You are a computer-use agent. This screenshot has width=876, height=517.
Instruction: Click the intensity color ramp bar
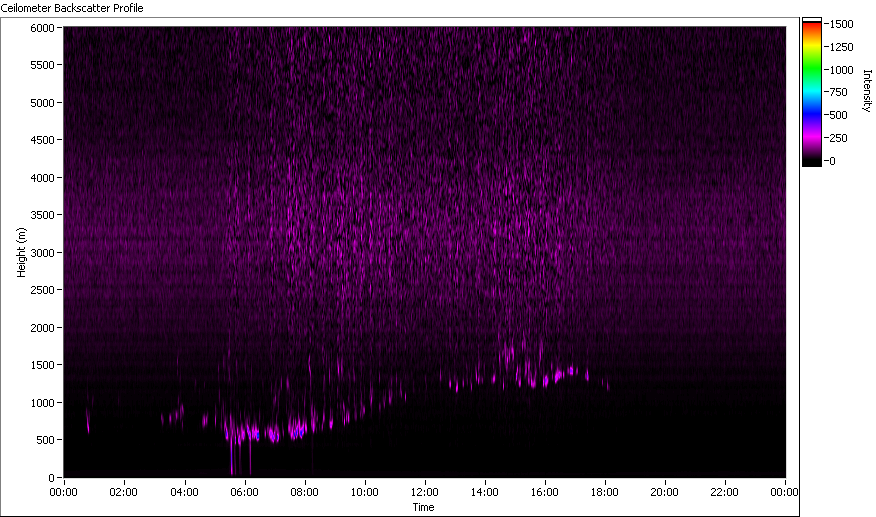[812, 92]
